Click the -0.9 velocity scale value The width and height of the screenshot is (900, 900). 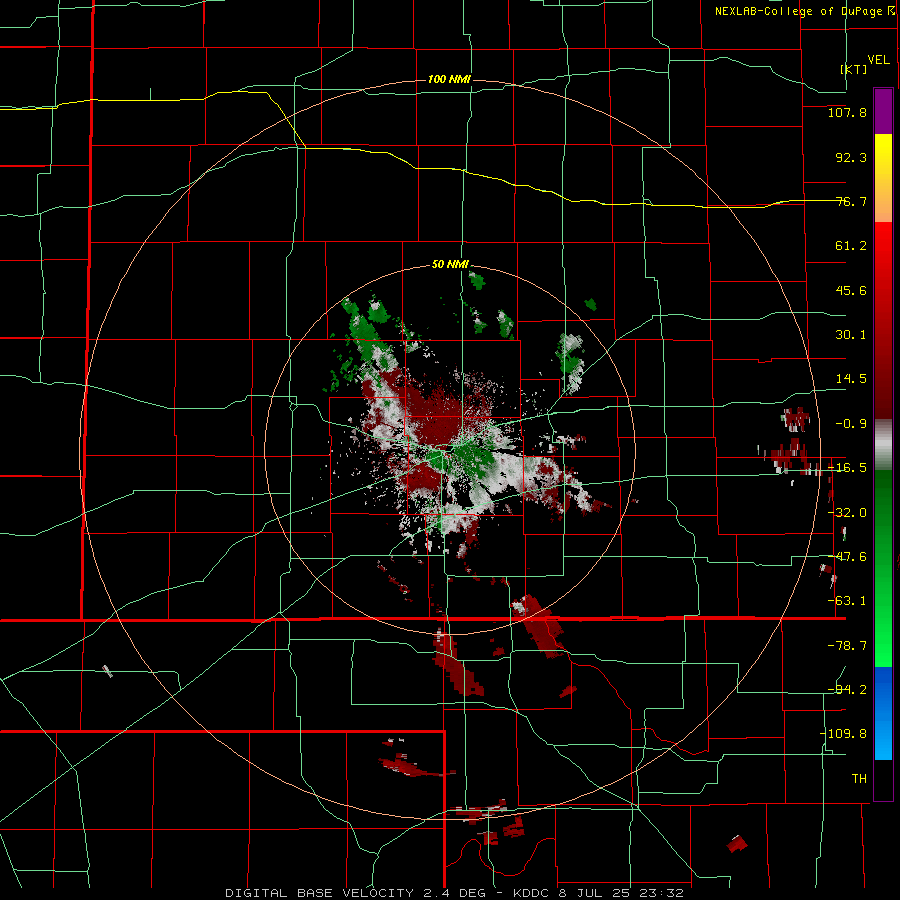(851, 424)
